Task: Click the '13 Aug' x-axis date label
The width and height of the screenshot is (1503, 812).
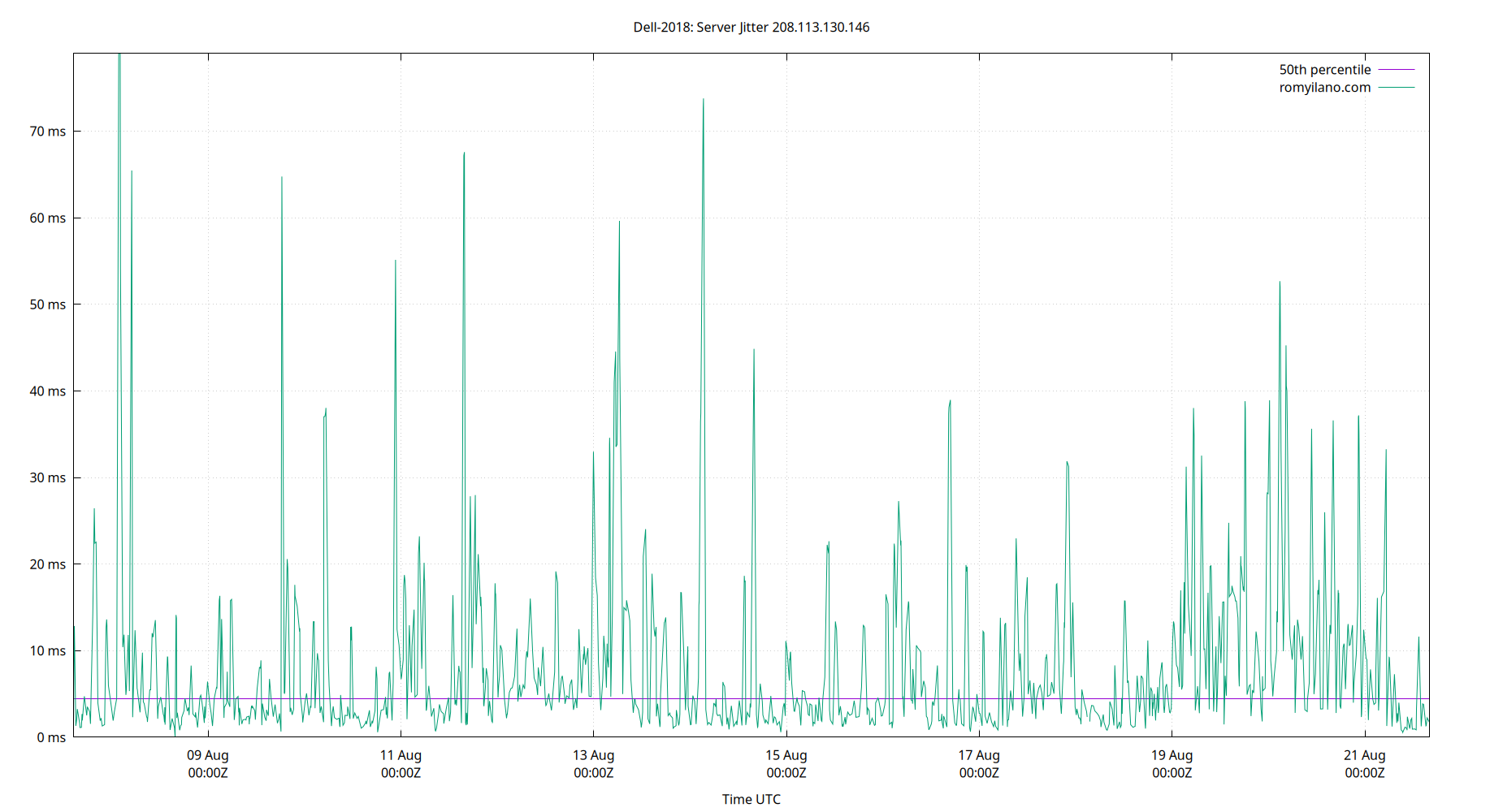Action: click(594, 755)
